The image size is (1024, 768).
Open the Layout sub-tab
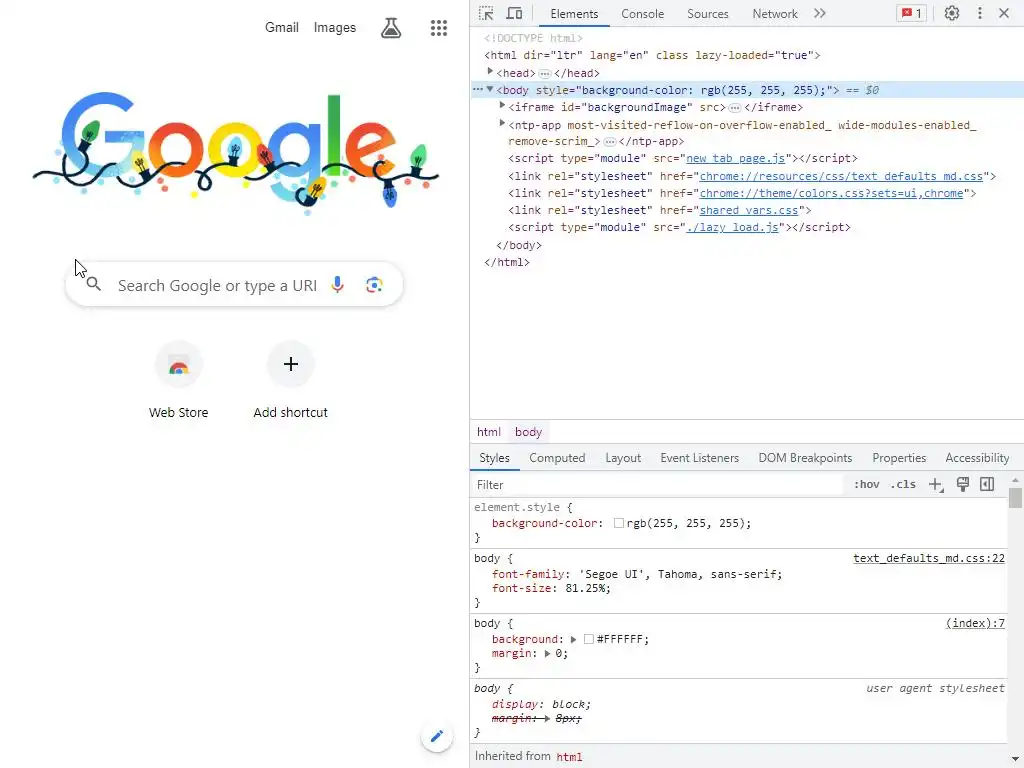(623, 458)
